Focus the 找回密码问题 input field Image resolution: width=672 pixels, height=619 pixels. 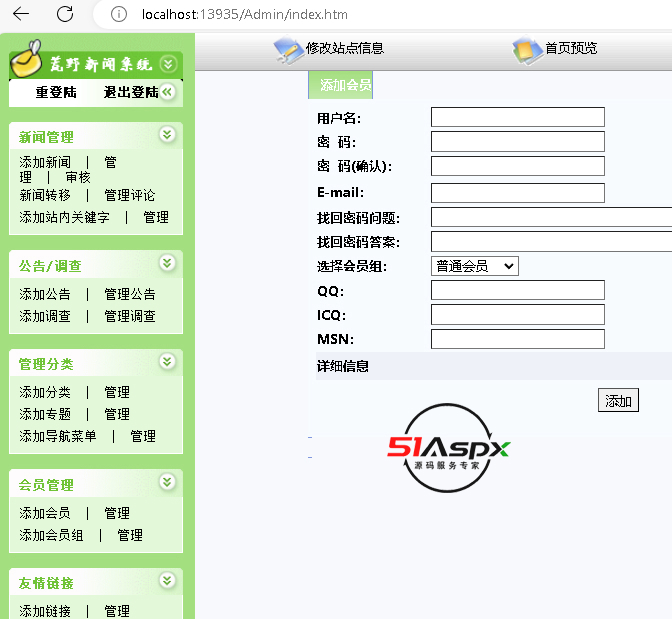click(x=552, y=217)
